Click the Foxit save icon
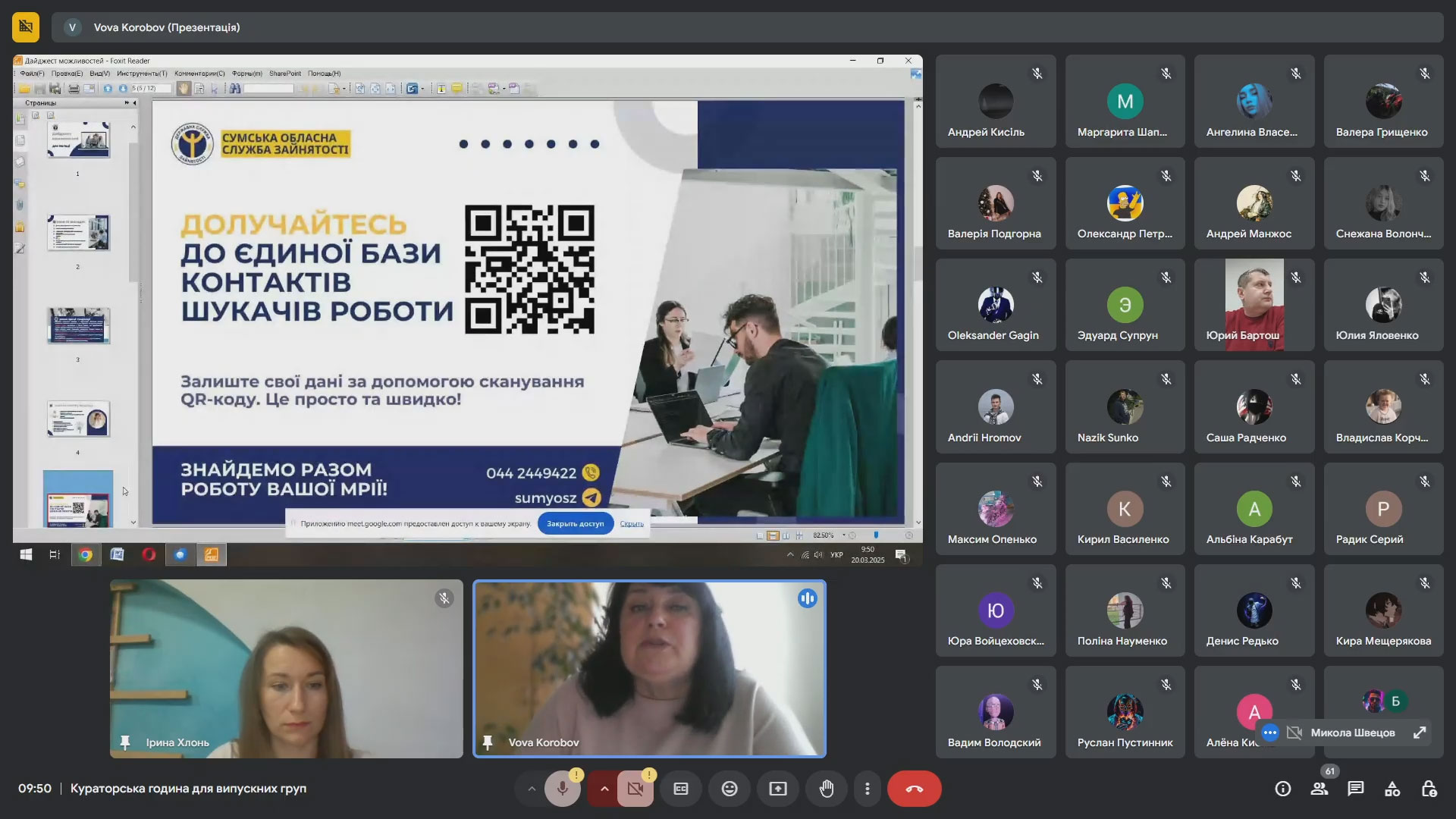1456x819 pixels. tap(40, 89)
